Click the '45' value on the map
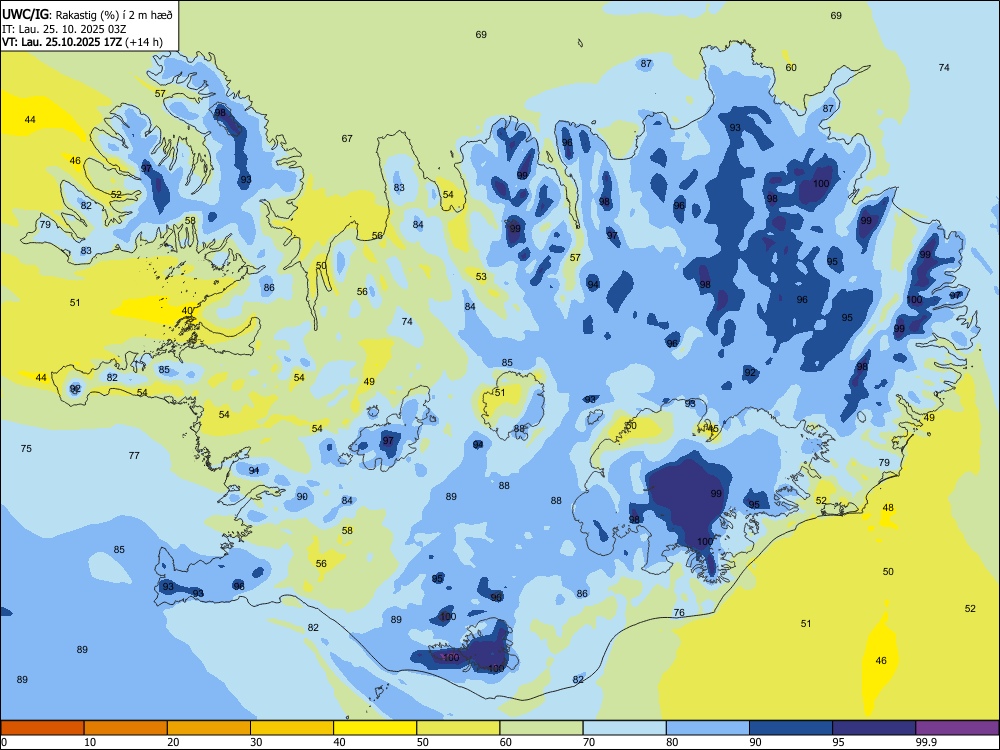 (x=713, y=429)
